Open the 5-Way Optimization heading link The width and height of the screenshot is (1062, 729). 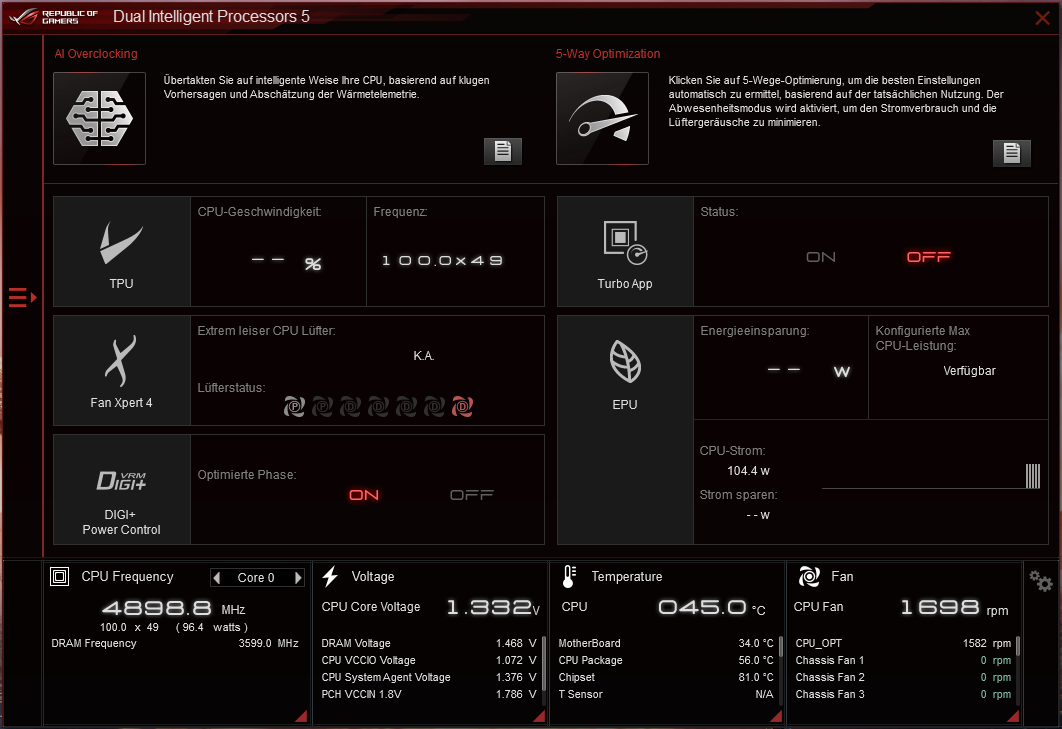tap(608, 54)
